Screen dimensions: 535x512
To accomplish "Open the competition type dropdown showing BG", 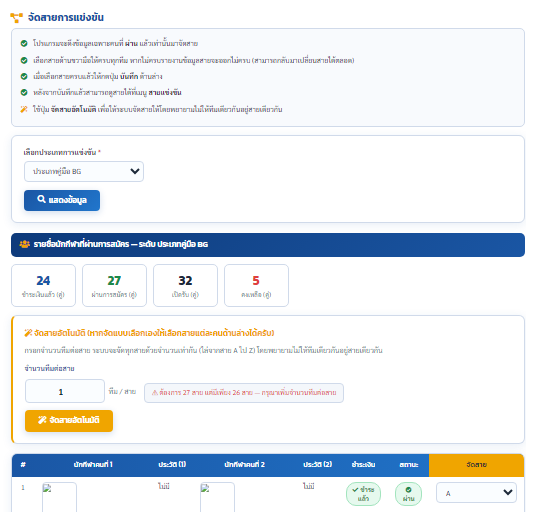I will (x=84, y=172).
